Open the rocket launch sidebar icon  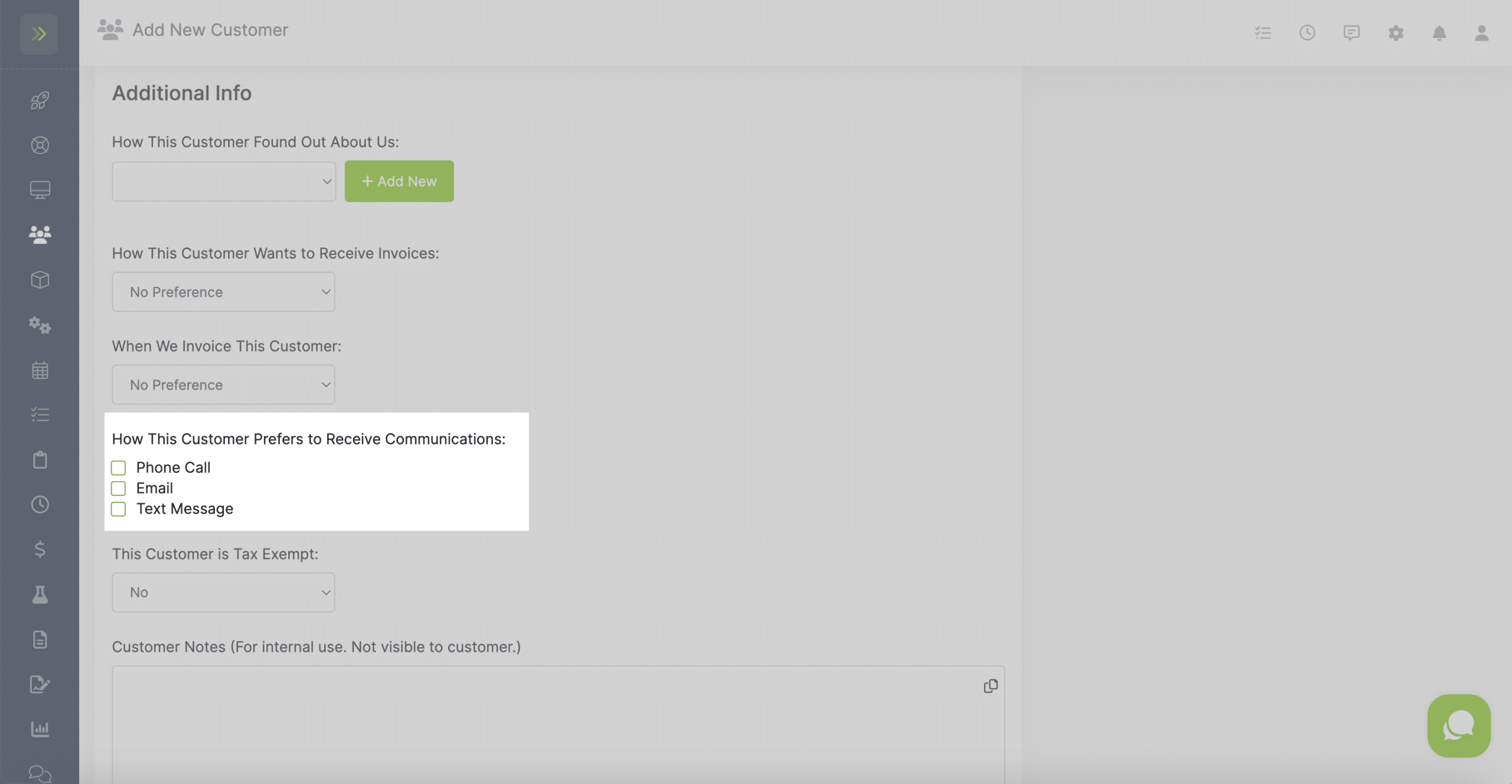click(x=40, y=100)
